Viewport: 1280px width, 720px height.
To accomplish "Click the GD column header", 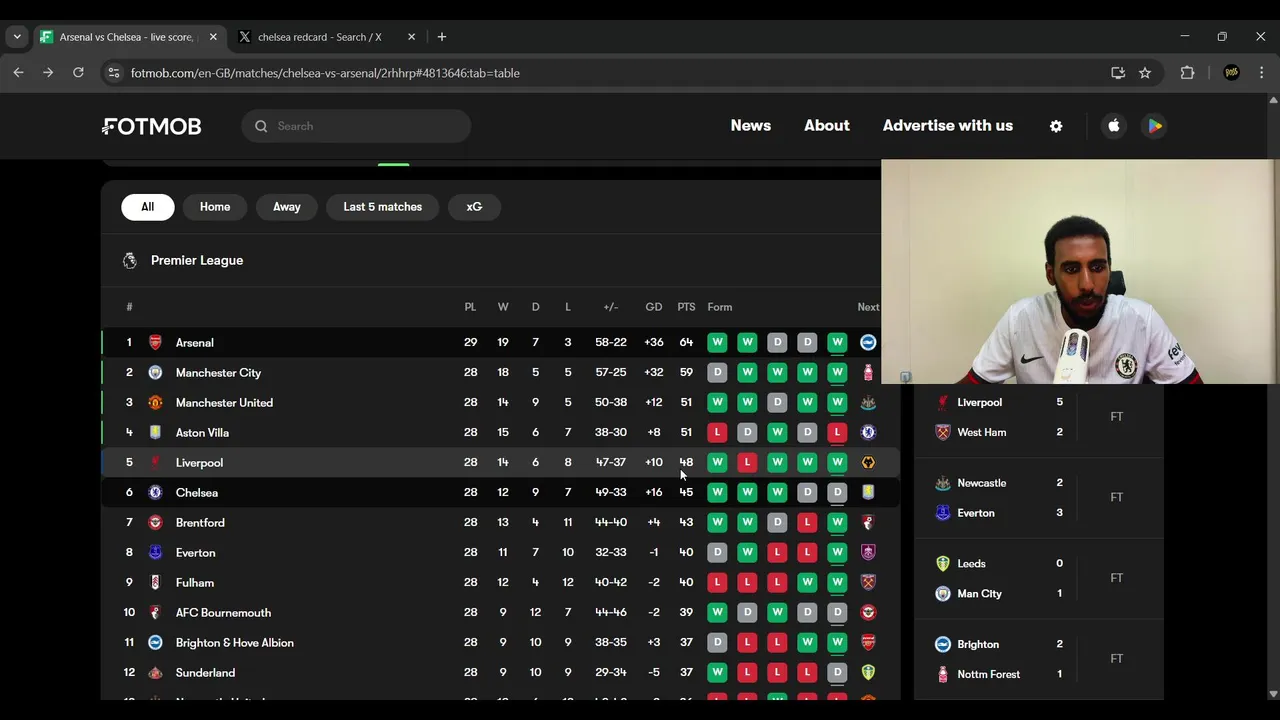I will point(654,307).
